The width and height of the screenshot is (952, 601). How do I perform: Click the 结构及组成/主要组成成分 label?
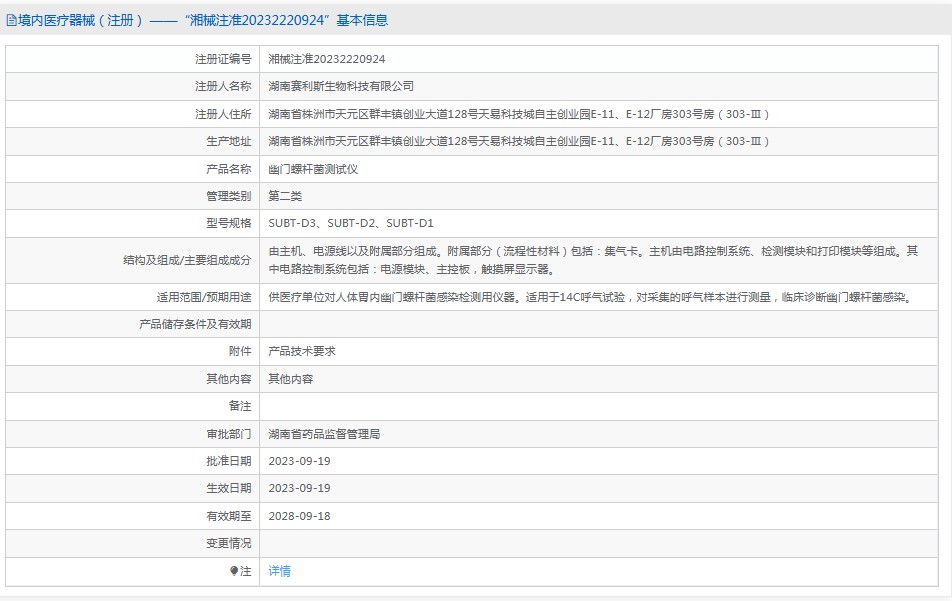point(187,260)
